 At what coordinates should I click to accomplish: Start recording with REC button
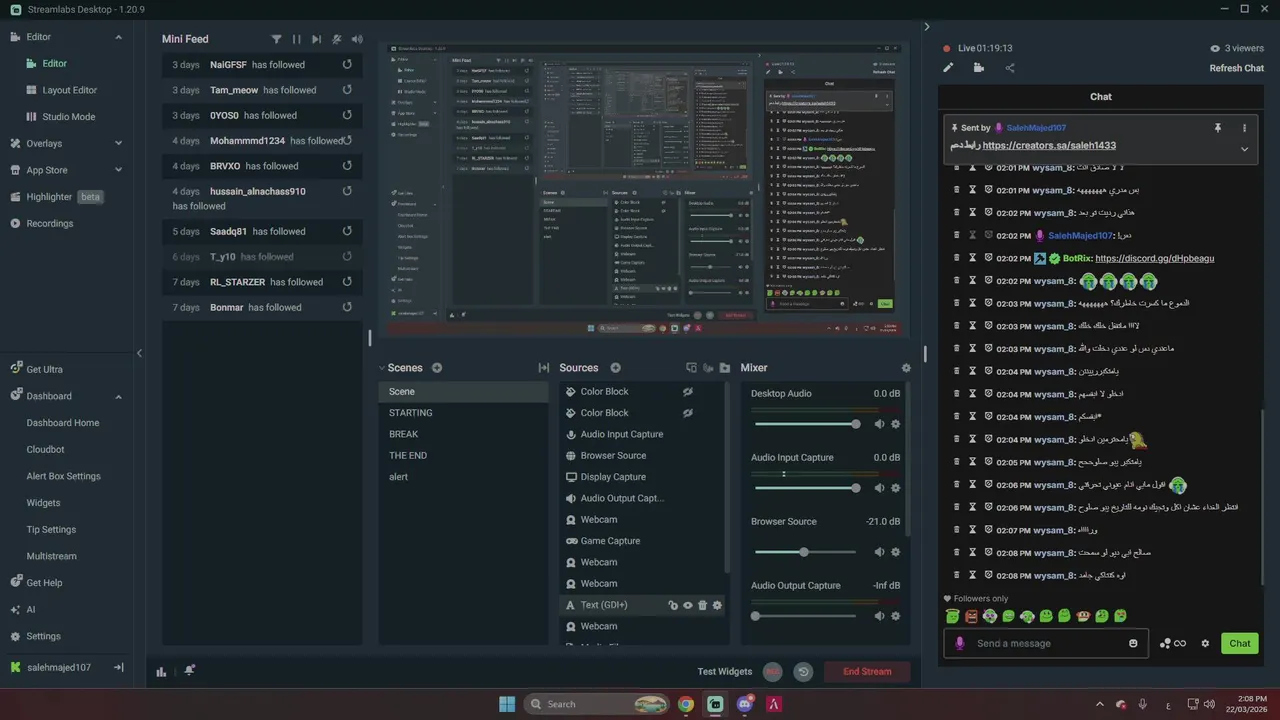tap(772, 672)
